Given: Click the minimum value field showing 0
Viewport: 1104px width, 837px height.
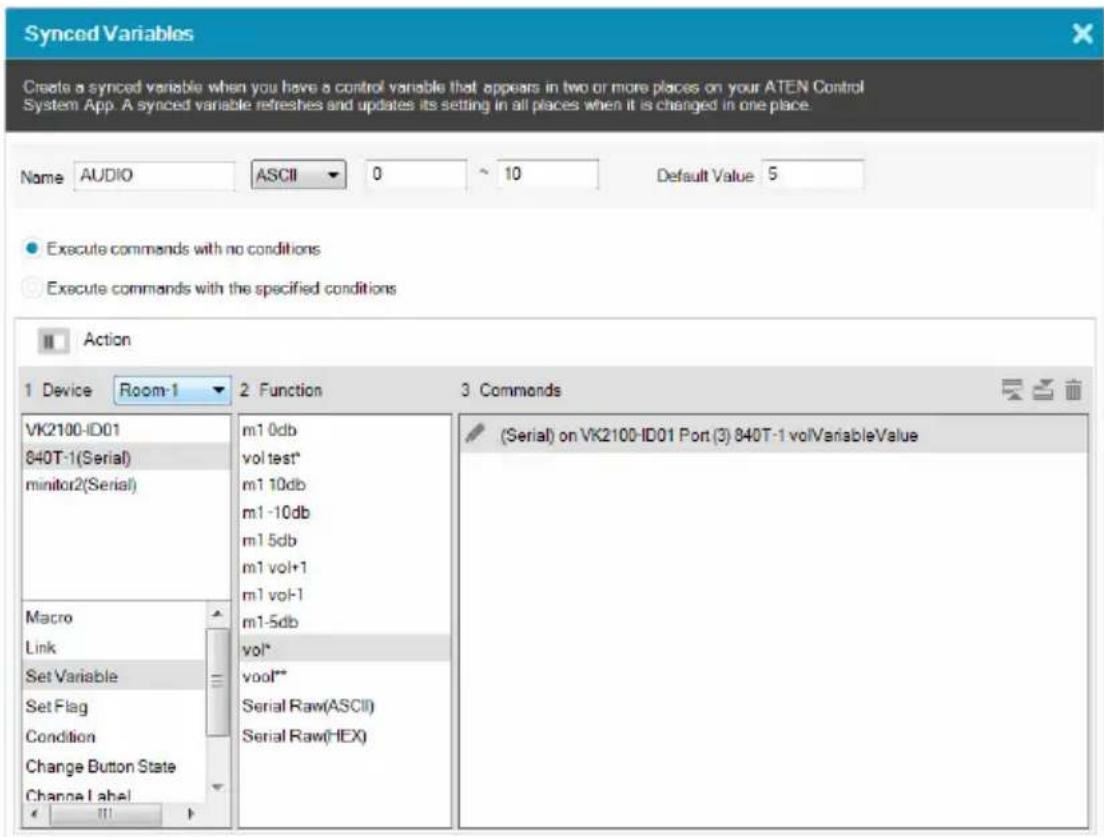Looking at the screenshot, I should tap(416, 174).
